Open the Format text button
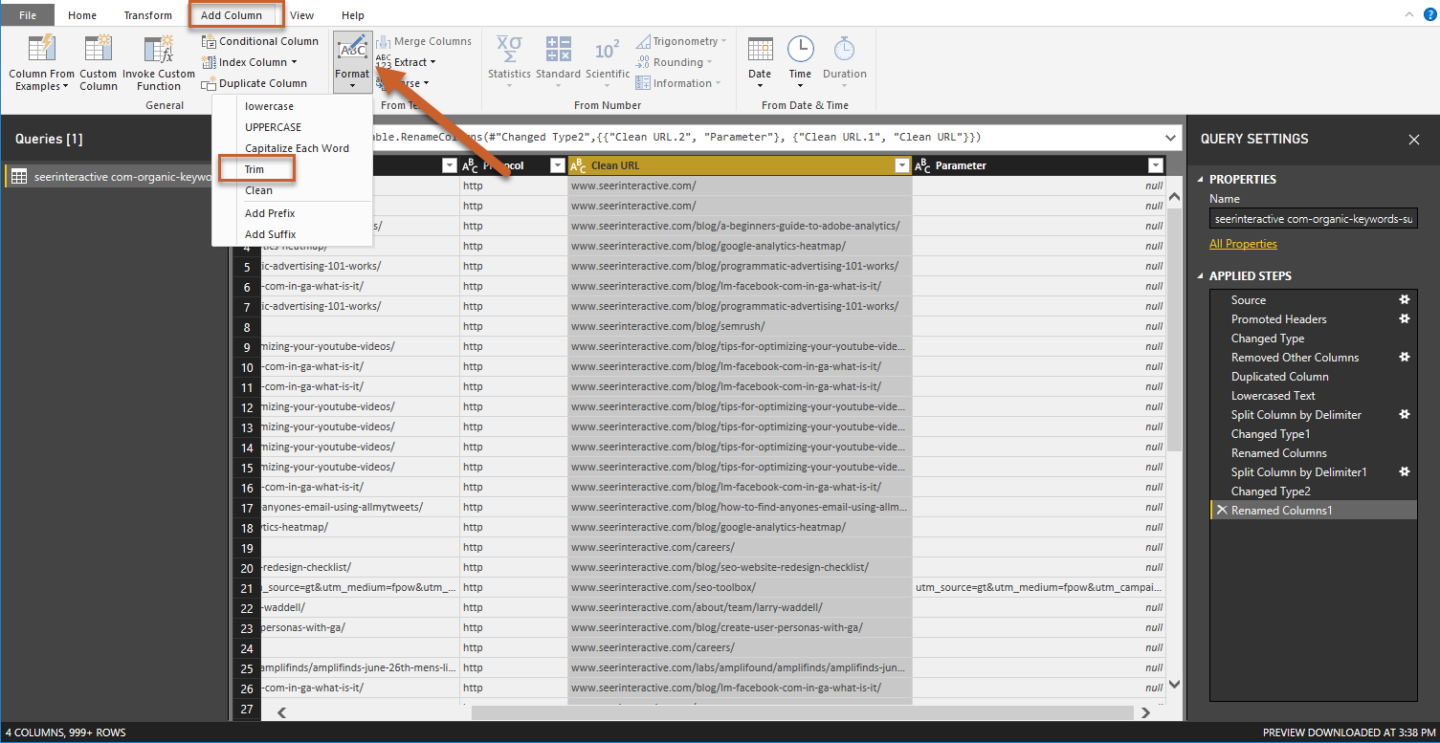1440x743 pixels. tap(352, 58)
